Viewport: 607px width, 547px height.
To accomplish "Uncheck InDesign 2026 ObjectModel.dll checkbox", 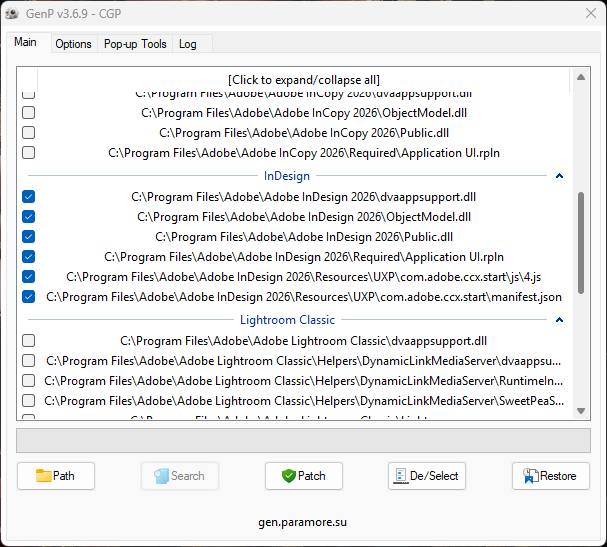I will click(28, 217).
